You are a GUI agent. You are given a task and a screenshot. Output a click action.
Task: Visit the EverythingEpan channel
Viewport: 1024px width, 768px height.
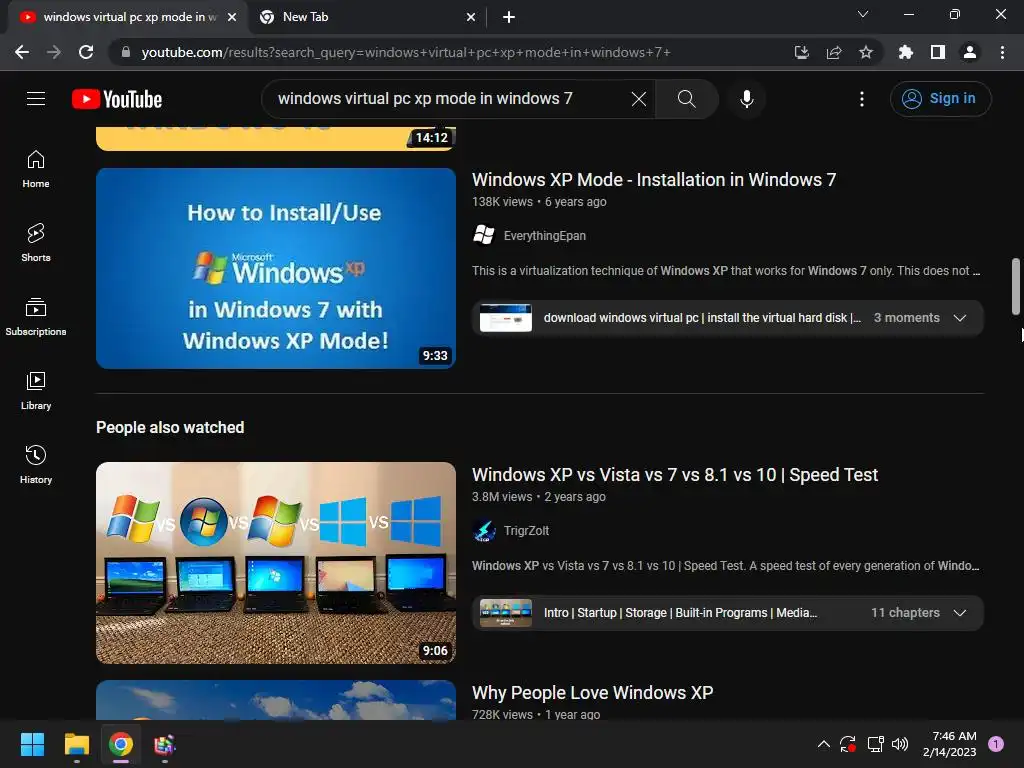(x=545, y=236)
